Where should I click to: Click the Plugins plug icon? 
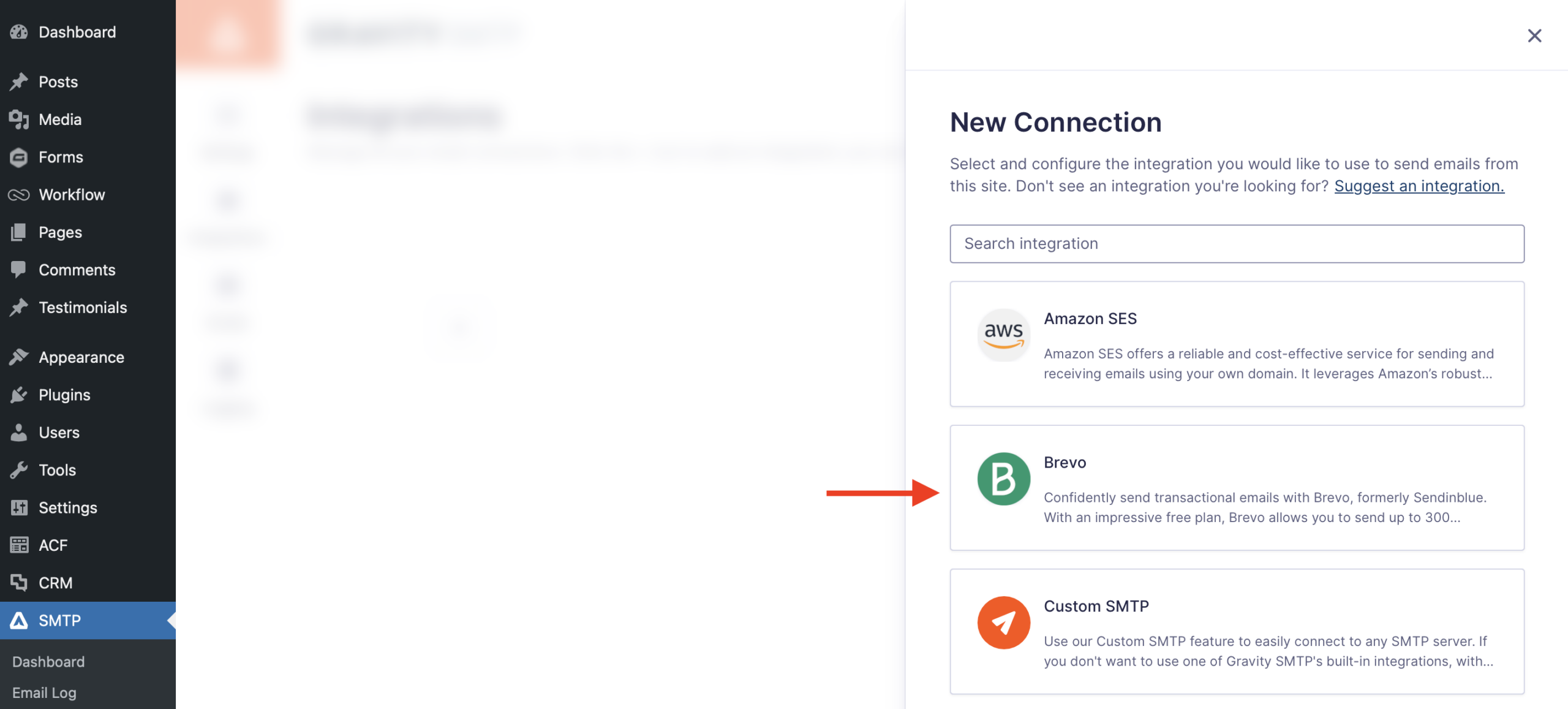coord(19,395)
